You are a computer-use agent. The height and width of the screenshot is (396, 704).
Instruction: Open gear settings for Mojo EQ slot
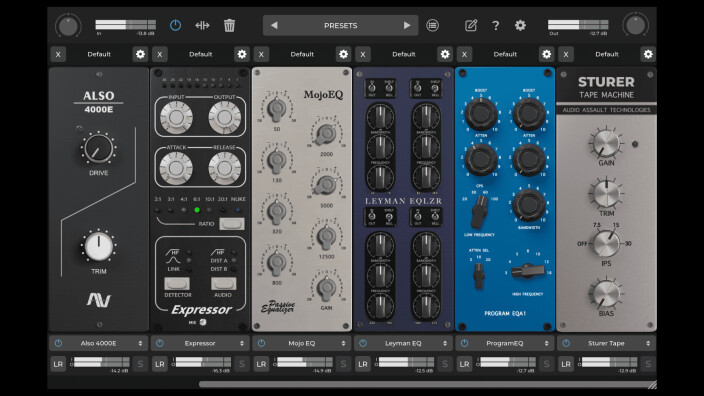click(343, 54)
